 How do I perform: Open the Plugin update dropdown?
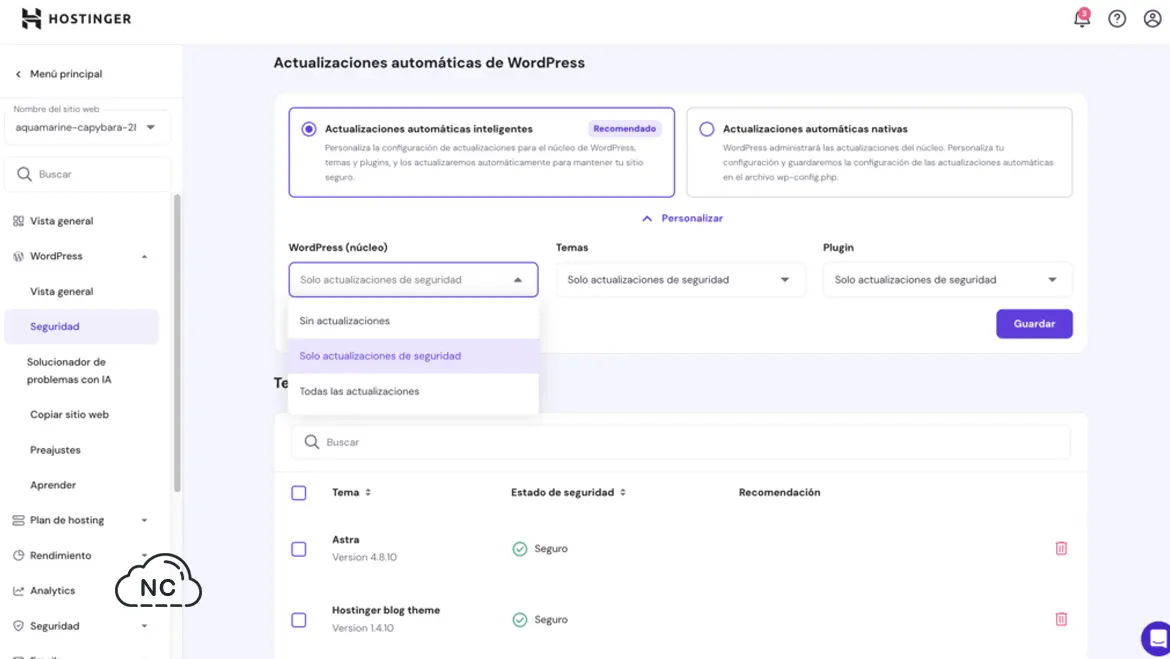pyautogui.click(x=948, y=280)
